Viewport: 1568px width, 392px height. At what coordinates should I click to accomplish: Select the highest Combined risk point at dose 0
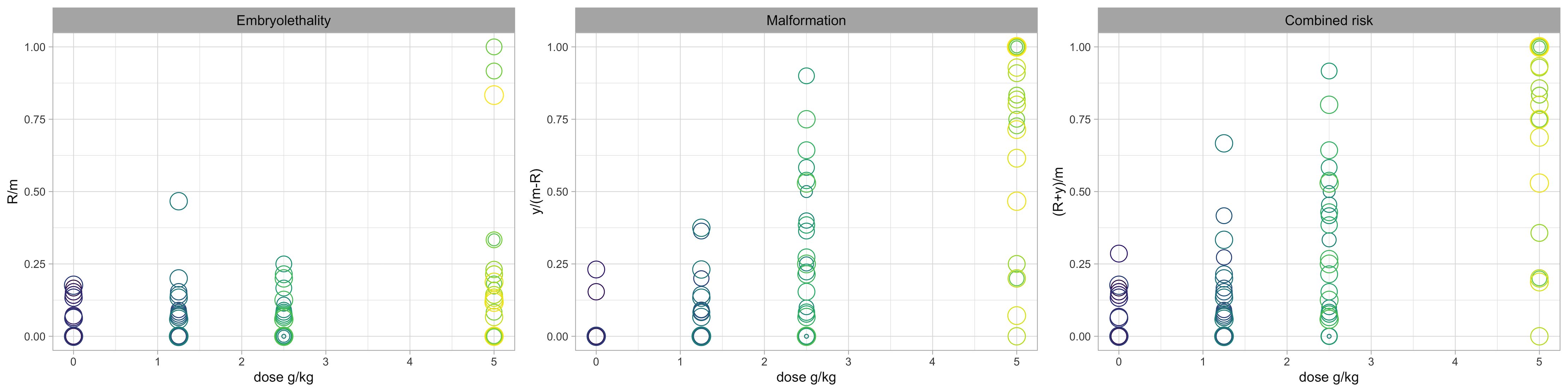(x=1118, y=253)
